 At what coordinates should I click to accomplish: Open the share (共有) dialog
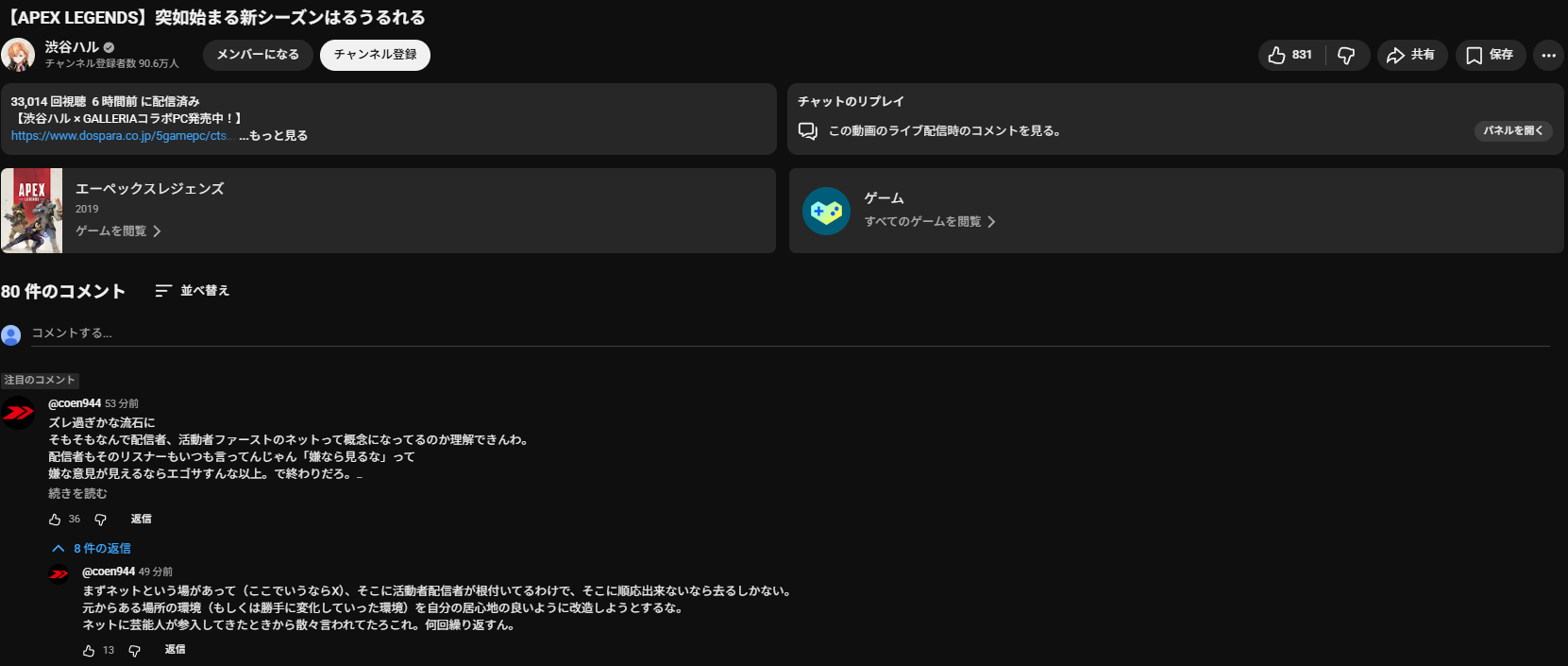(x=1410, y=56)
